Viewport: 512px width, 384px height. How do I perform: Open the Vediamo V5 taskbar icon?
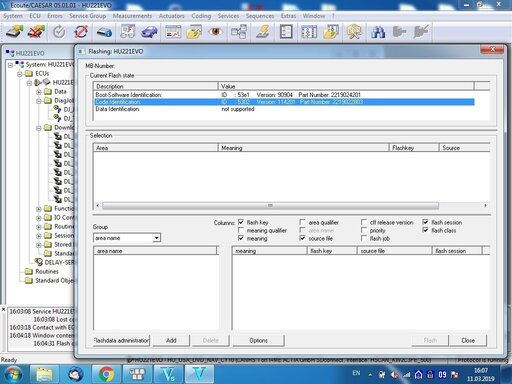[x=168, y=374]
